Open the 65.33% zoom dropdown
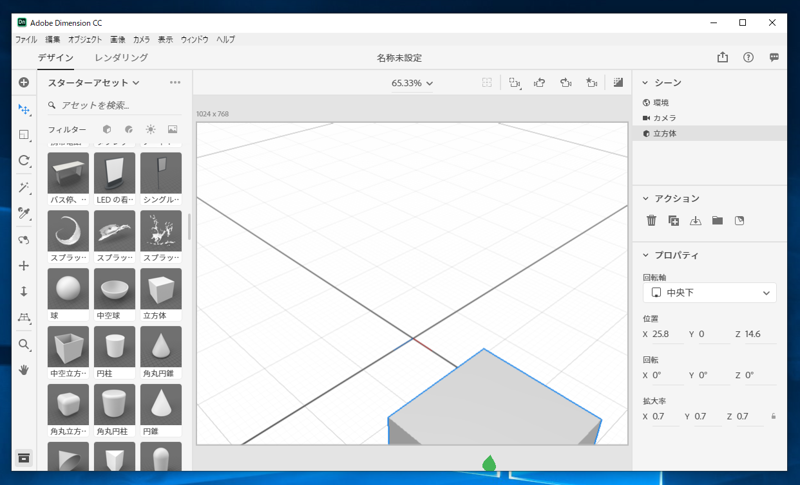 pyautogui.click(x=412, y=83)
